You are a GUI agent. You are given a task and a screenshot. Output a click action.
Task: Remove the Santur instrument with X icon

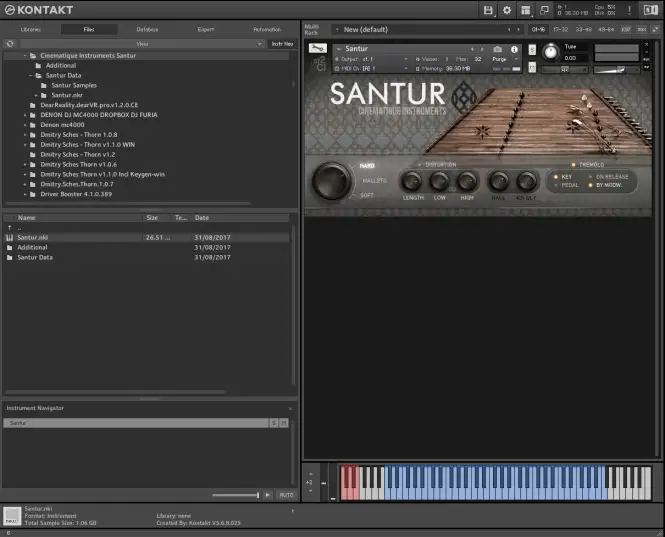tap(646, 45)
